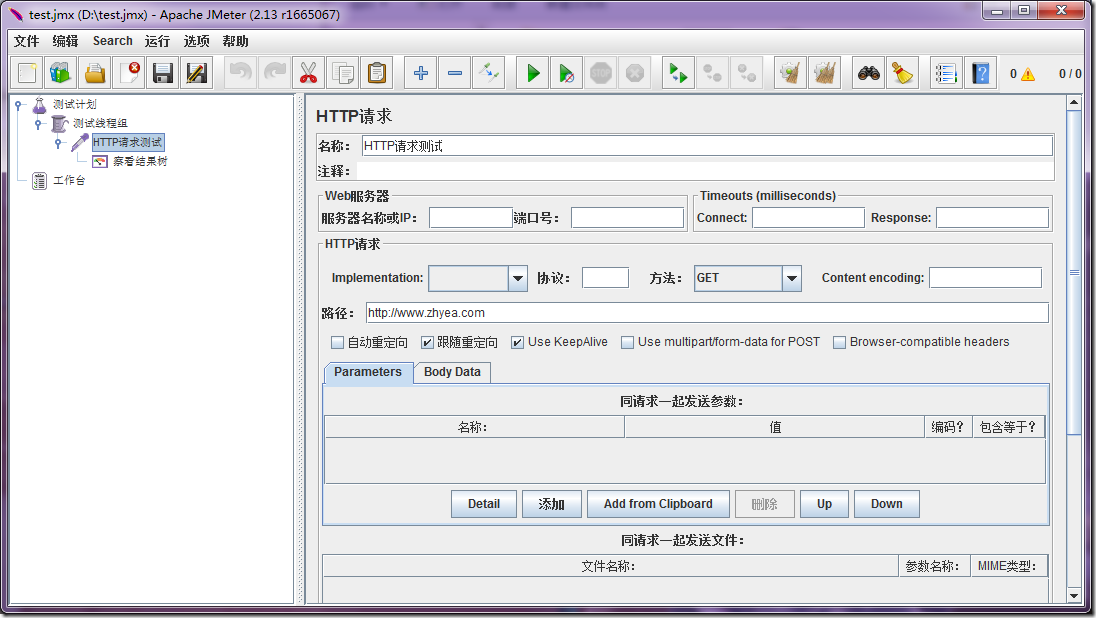1096x618 pixels.
Task: Click the Remote Shutdown All icon
Action: click(747, 73)
